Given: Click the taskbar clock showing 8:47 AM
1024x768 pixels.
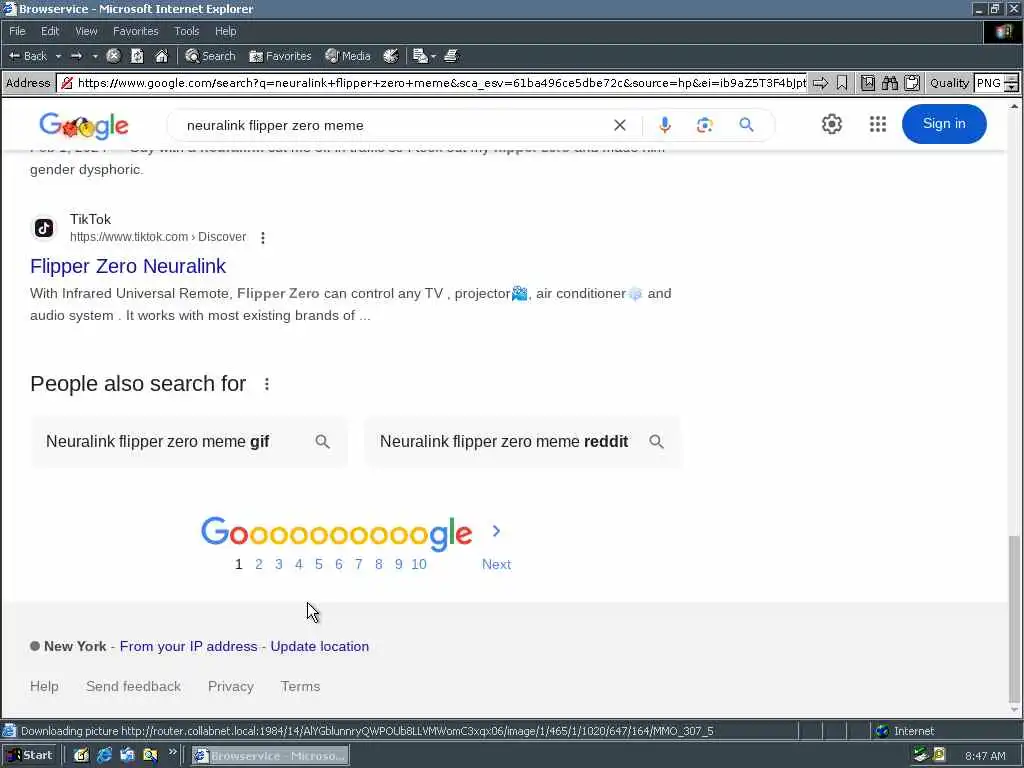Looking at the screenshot, I should tap(985, 756).
